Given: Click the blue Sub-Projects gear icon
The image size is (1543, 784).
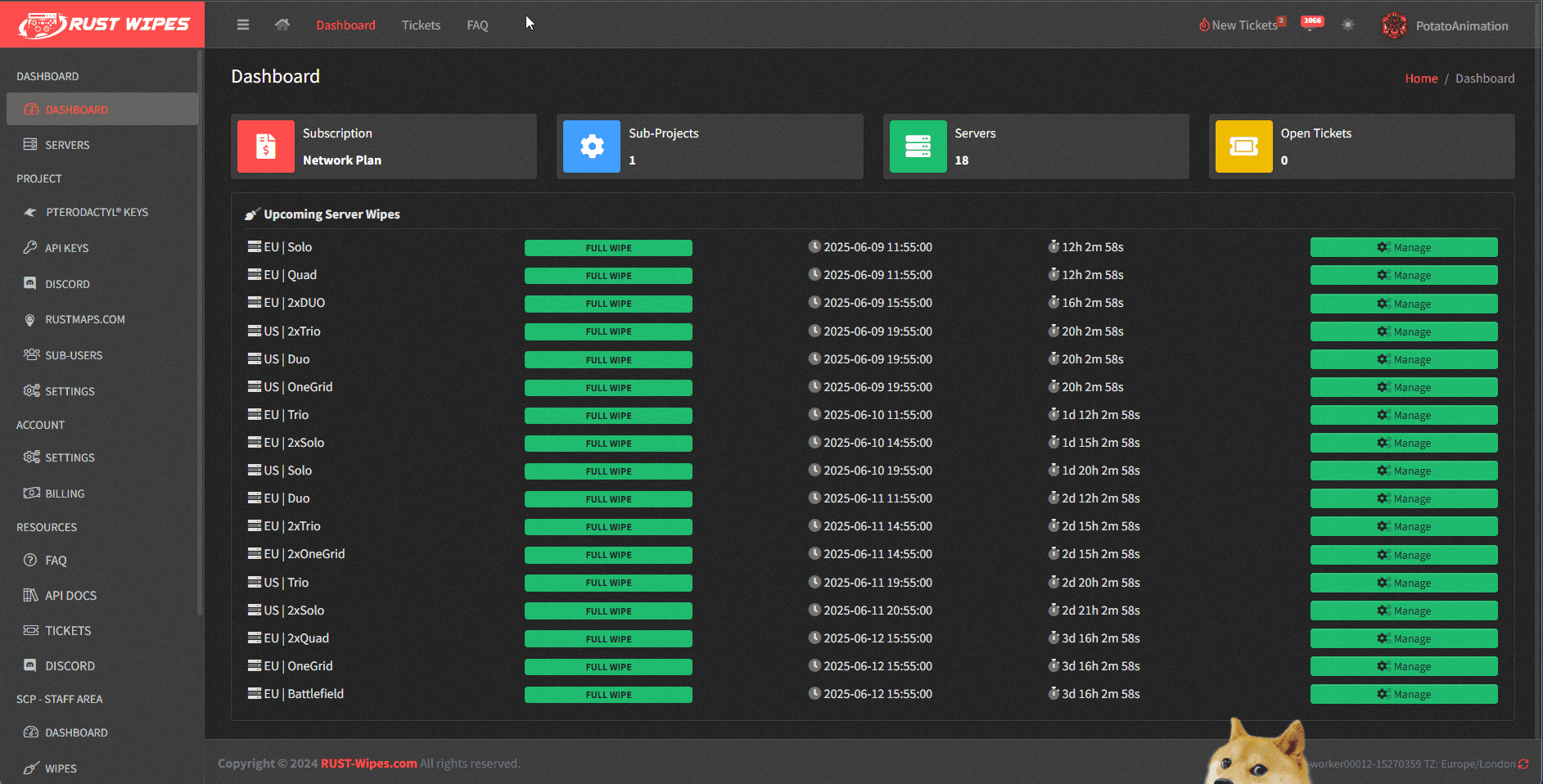Looking at the screenshot, I should tap(592, 146).
